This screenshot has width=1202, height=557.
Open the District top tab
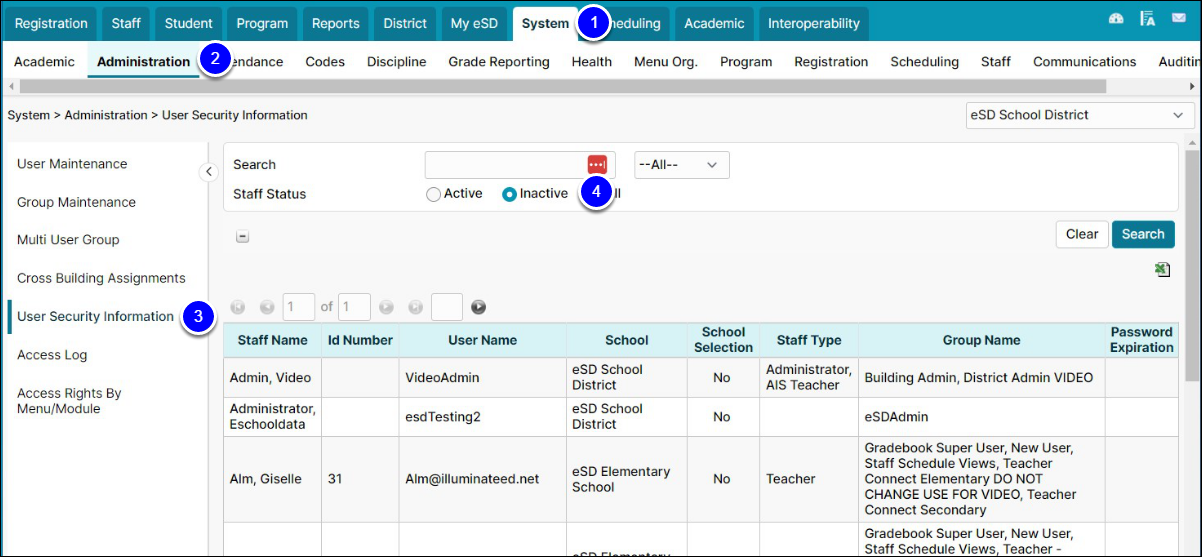tap(405, 23)
